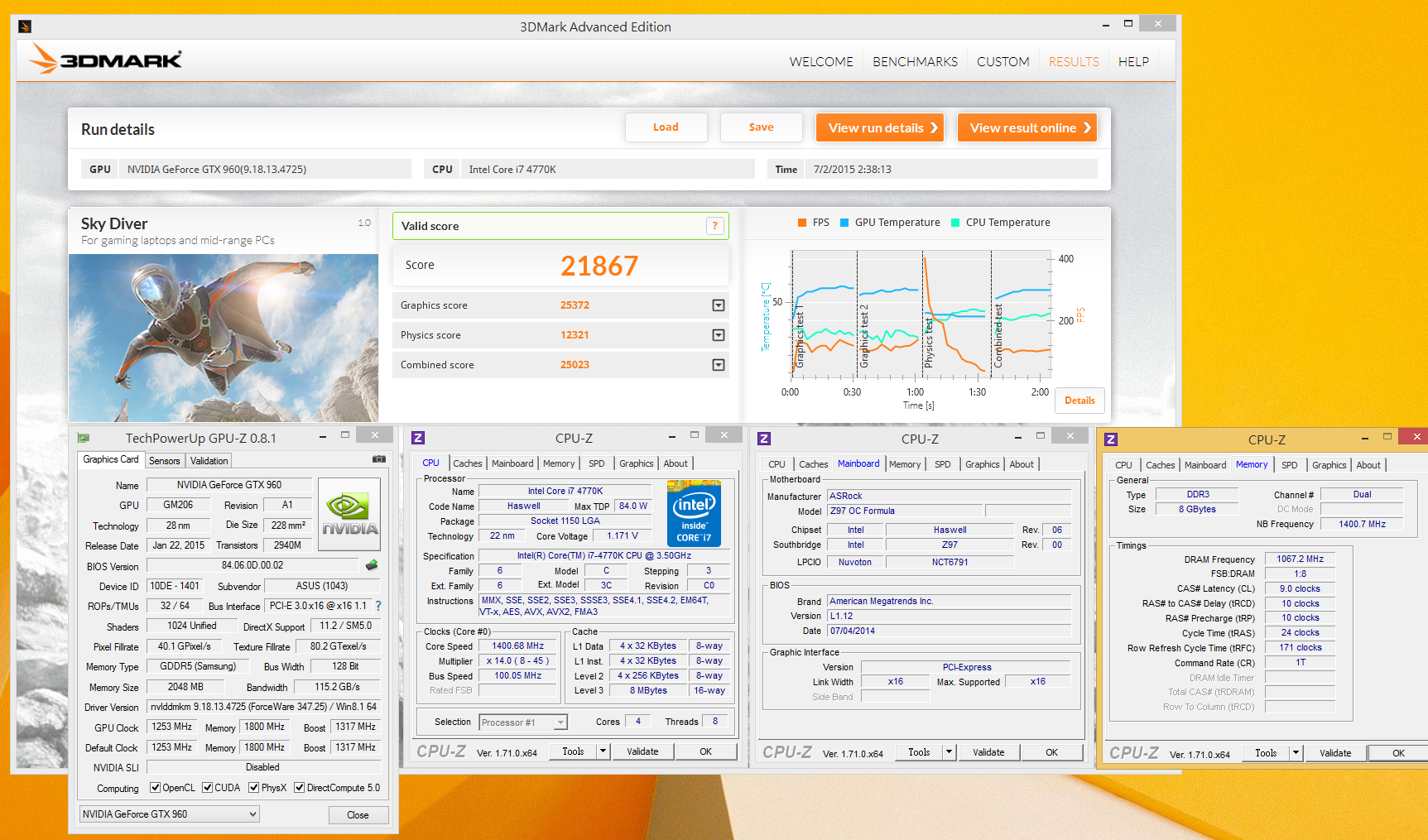Click the GPU name field in Run details
The width and height of the screenshot is (1428, 840).
[265, 170]
